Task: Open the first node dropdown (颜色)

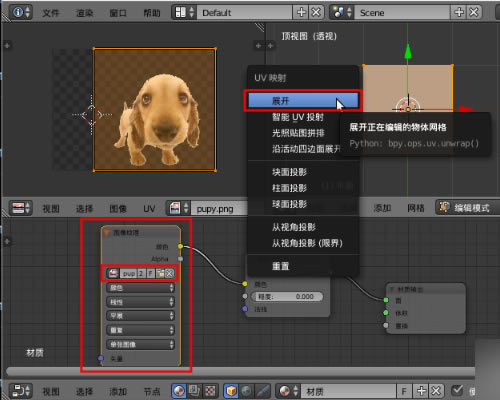Action: [x=140, y=287]
